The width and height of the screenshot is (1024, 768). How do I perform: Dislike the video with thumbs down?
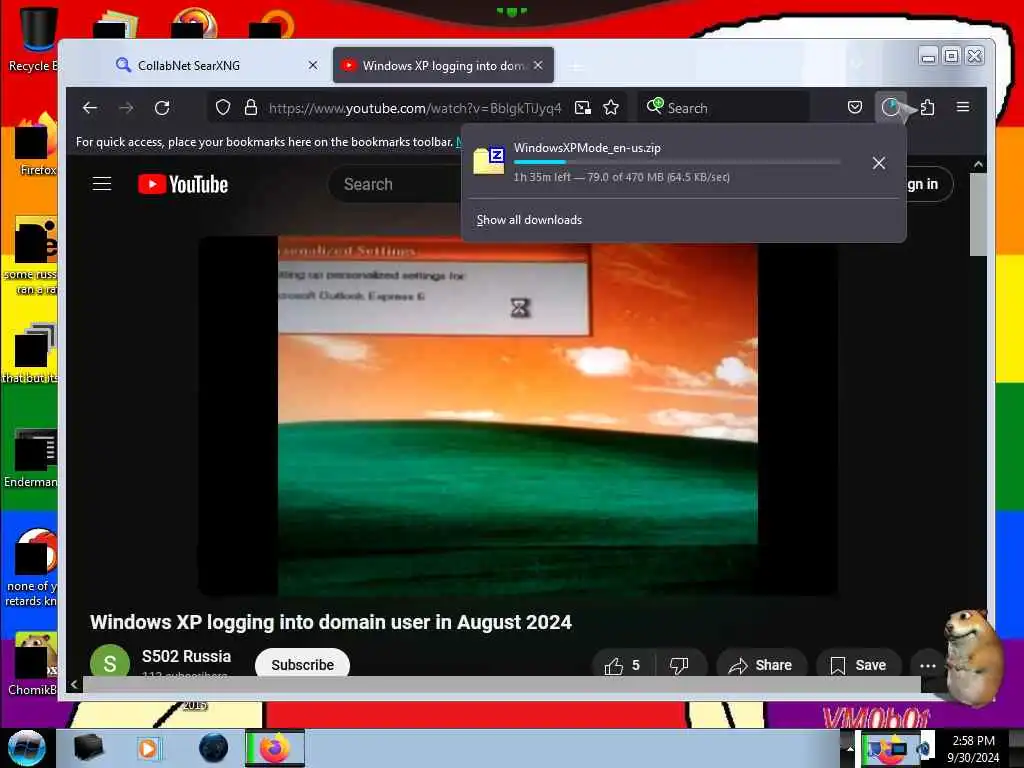pyautogui.click(x=679, y=665)
